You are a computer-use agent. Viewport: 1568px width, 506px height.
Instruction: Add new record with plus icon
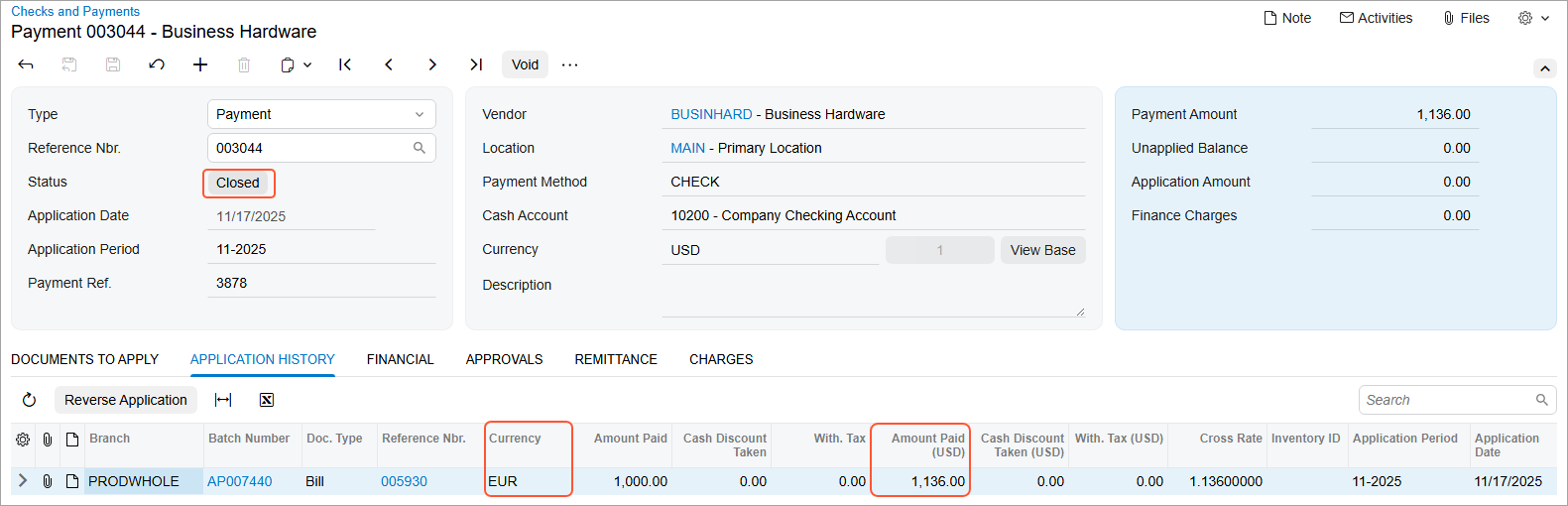click(200, 64)
